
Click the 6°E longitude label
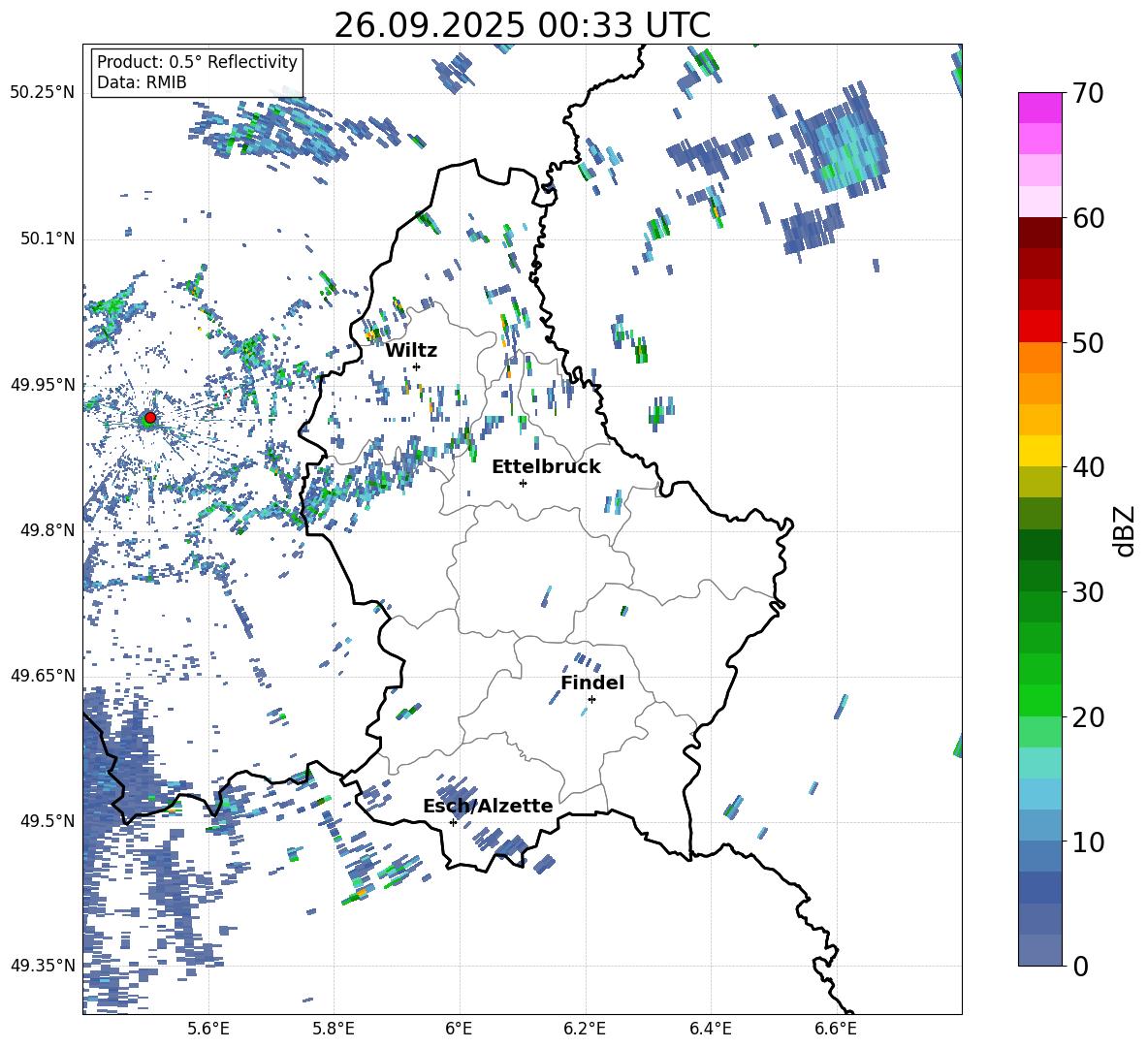point(459,1030)
